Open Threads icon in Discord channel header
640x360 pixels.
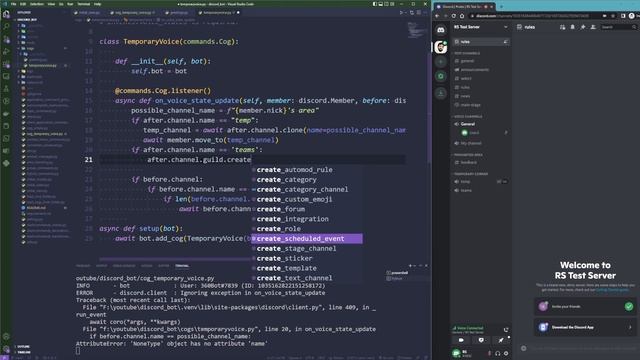pyautogui.click(x=562, y=27)
